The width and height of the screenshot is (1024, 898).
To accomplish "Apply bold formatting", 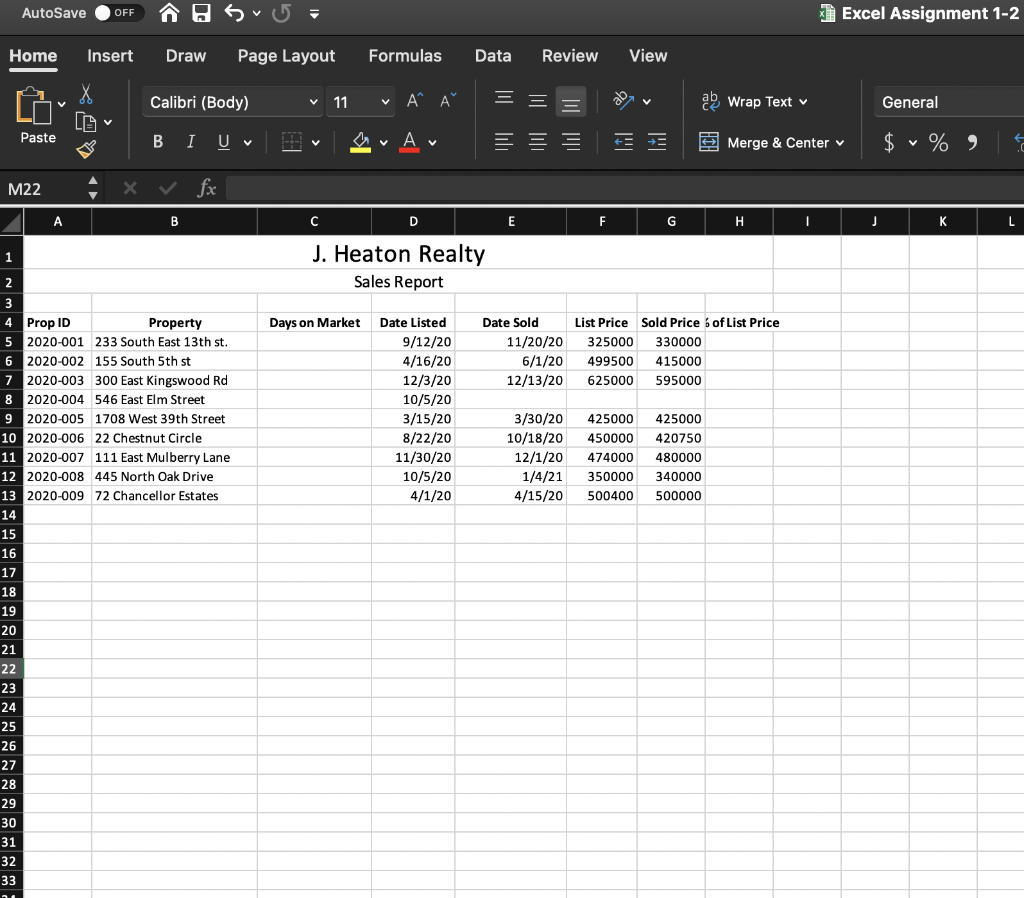I will click(157, 141).
